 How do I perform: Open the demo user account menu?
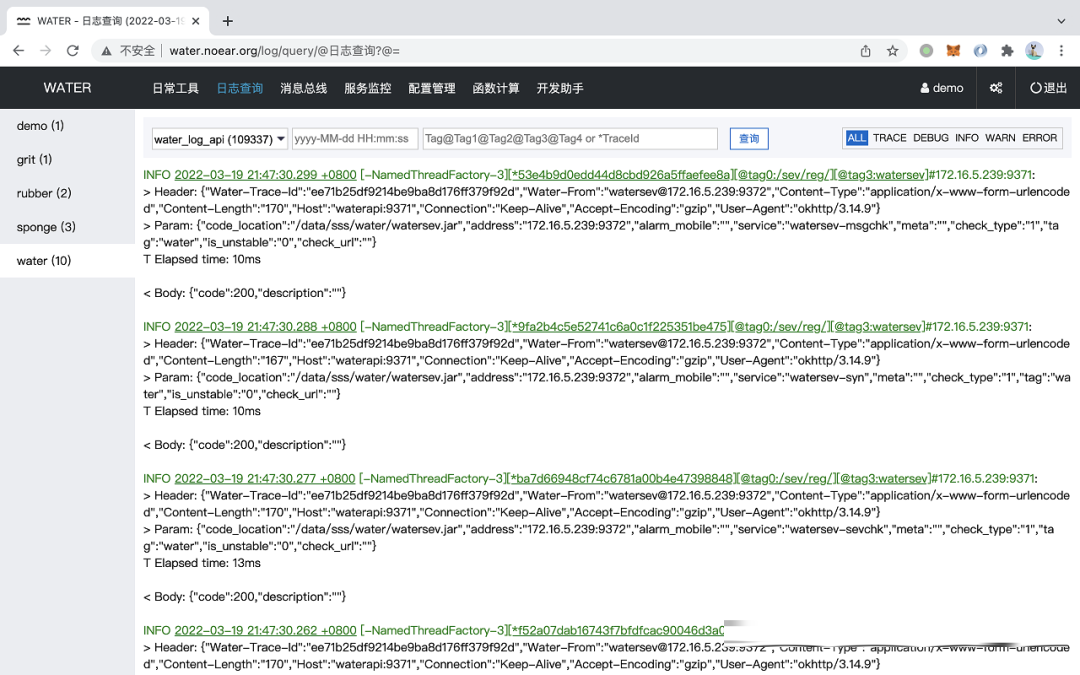point(942,88)
